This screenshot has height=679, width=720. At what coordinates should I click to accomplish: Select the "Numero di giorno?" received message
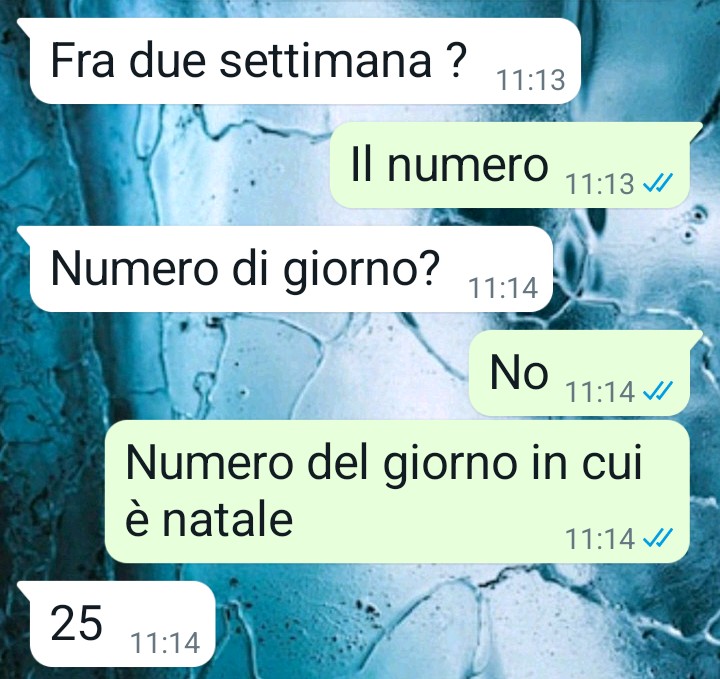click(x=286, y=269)
